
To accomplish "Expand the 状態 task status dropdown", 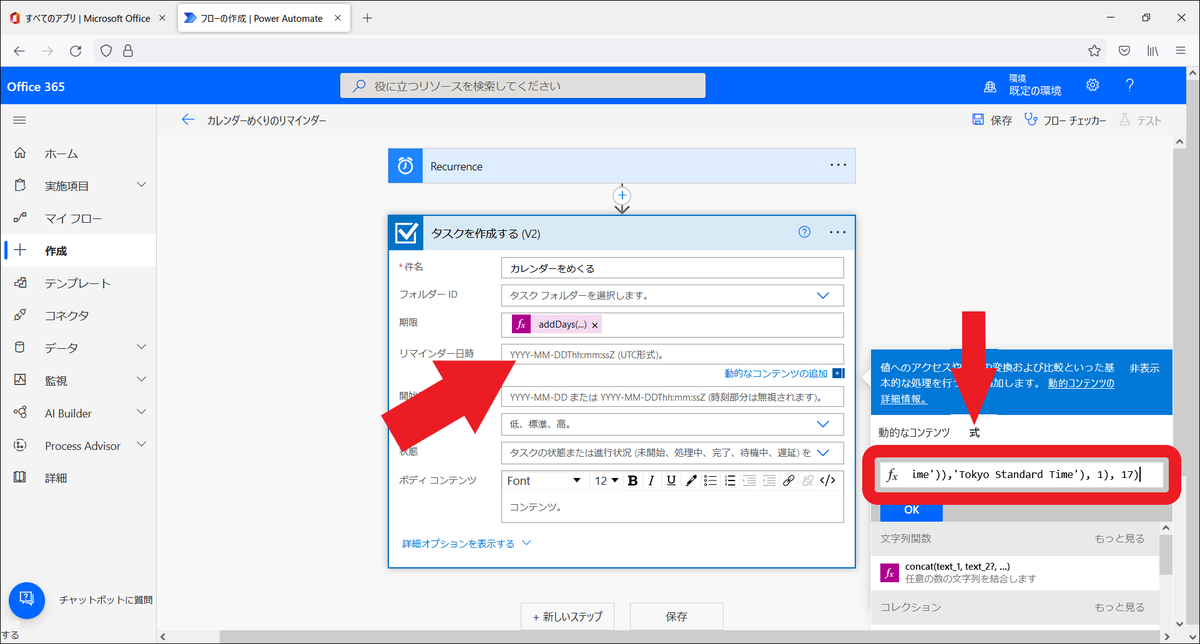I will 823,452.
